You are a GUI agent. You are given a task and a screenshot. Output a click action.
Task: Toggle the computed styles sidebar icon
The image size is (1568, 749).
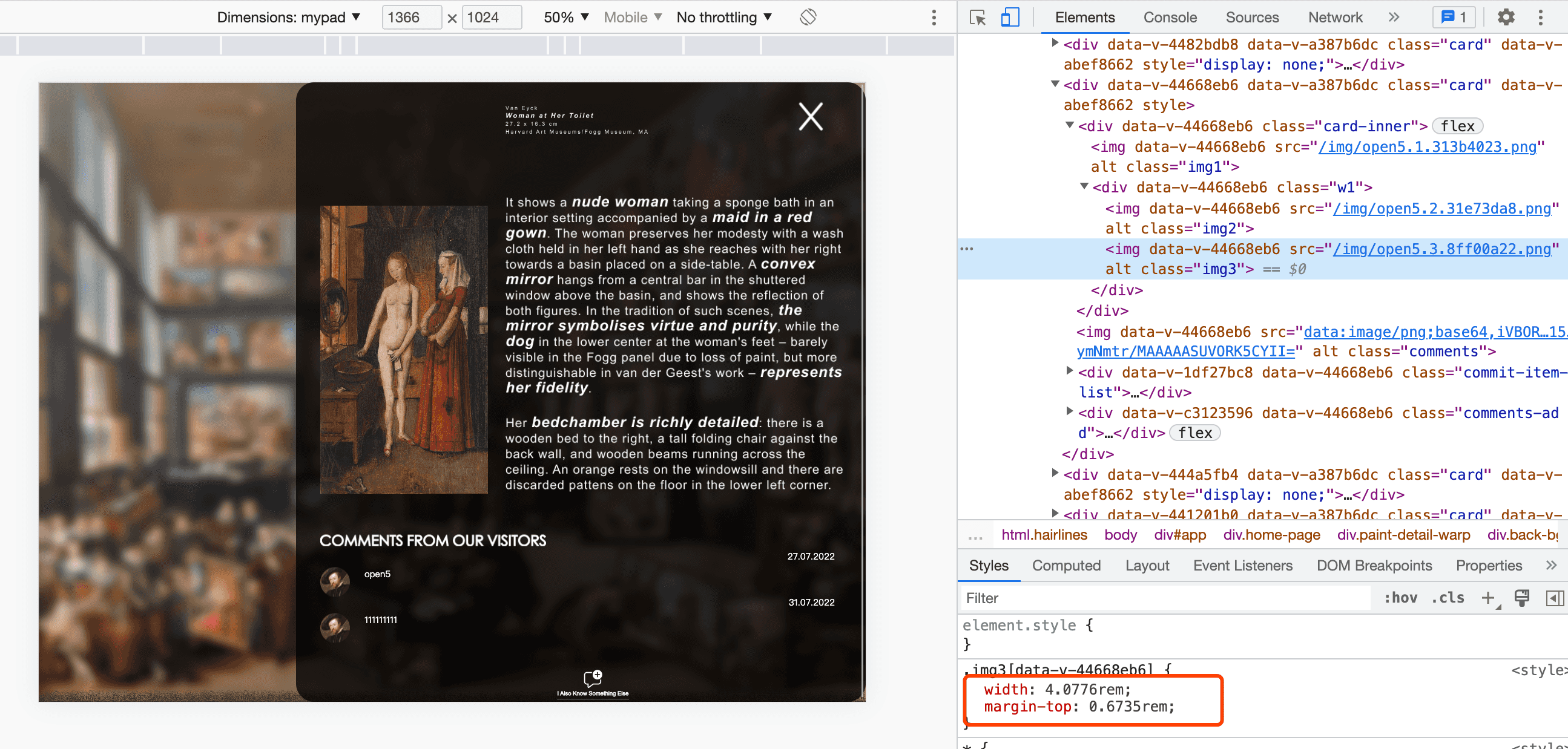[1554, 598]
